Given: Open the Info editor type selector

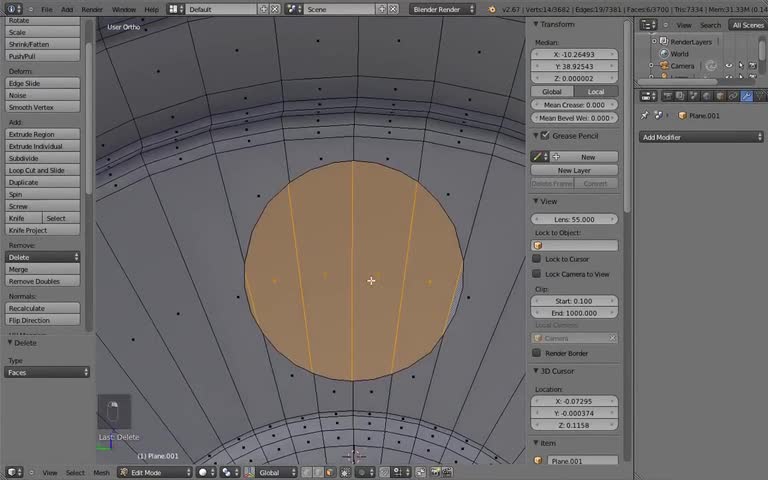Looking at the screenshot, I should point(13,9).
